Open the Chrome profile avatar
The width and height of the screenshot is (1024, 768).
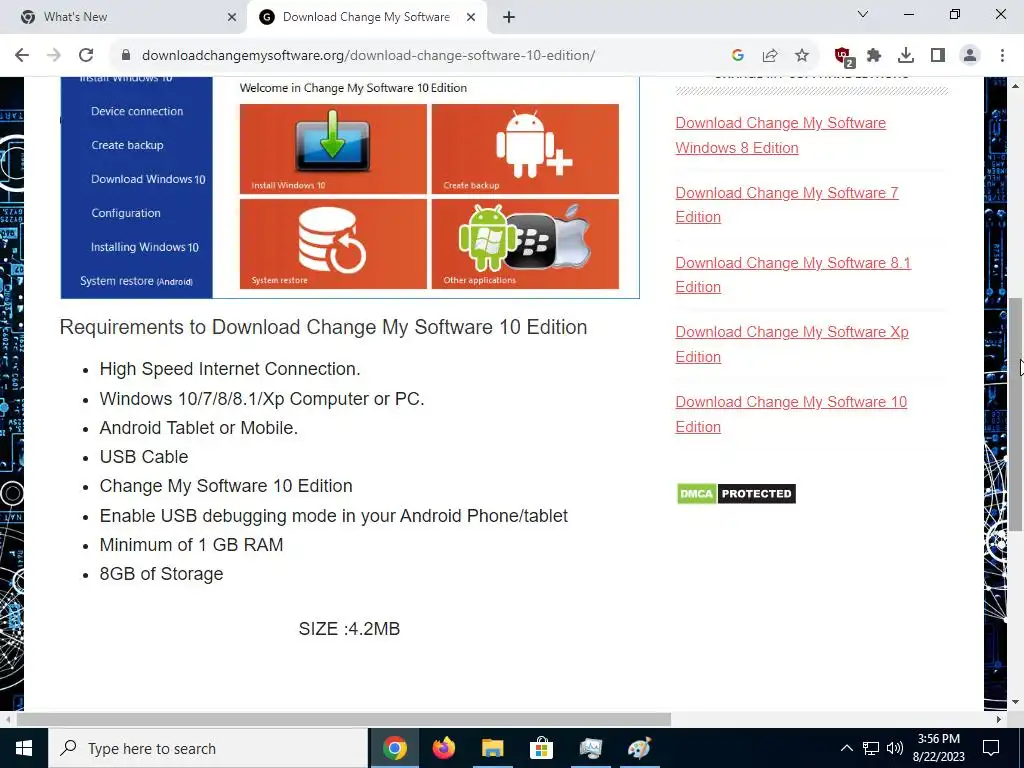click(x=970, y=56)
